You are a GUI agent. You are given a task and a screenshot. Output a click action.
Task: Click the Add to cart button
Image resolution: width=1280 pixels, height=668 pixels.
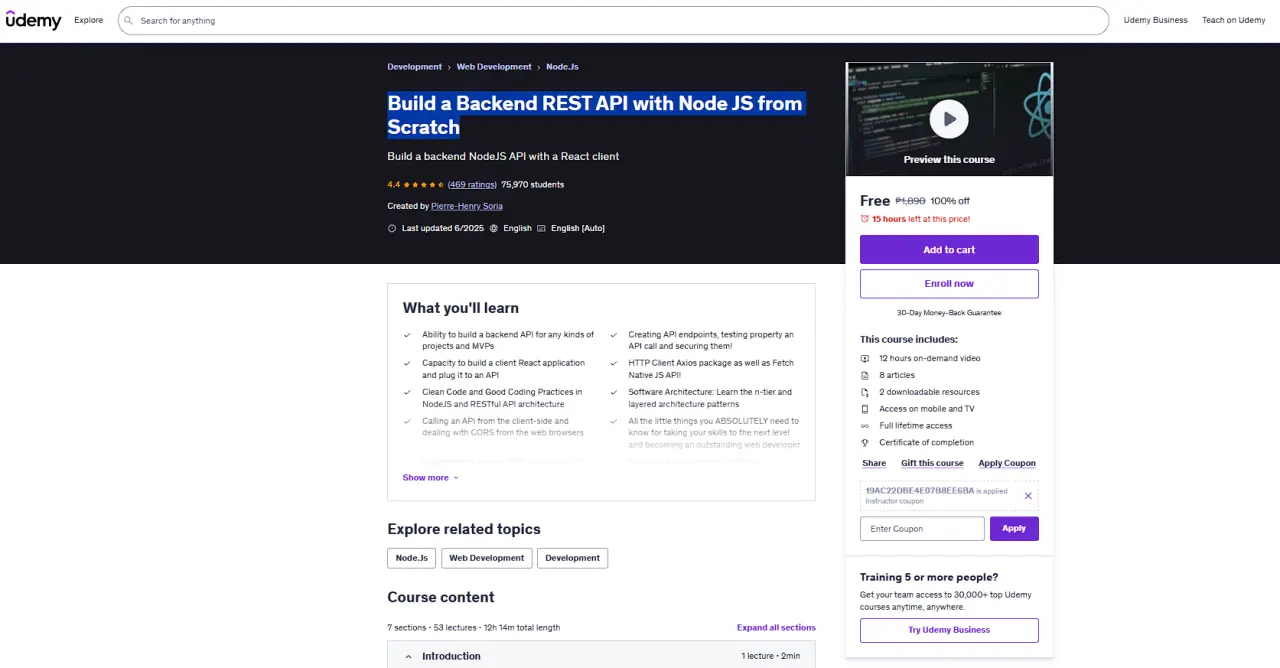949,250
